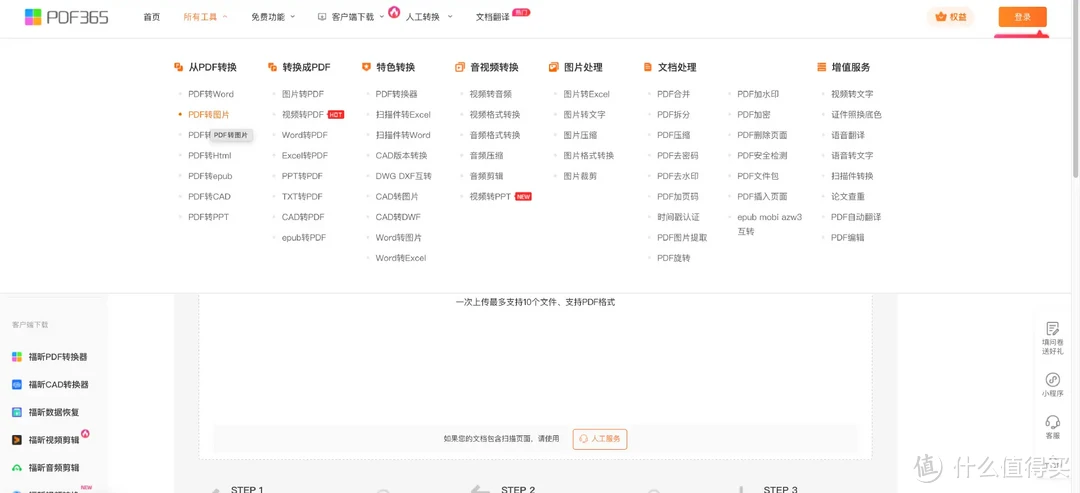Choose PDF转PPT in the menu
Viewport: 1080px width, 493px height.
[x=208, y=217]
